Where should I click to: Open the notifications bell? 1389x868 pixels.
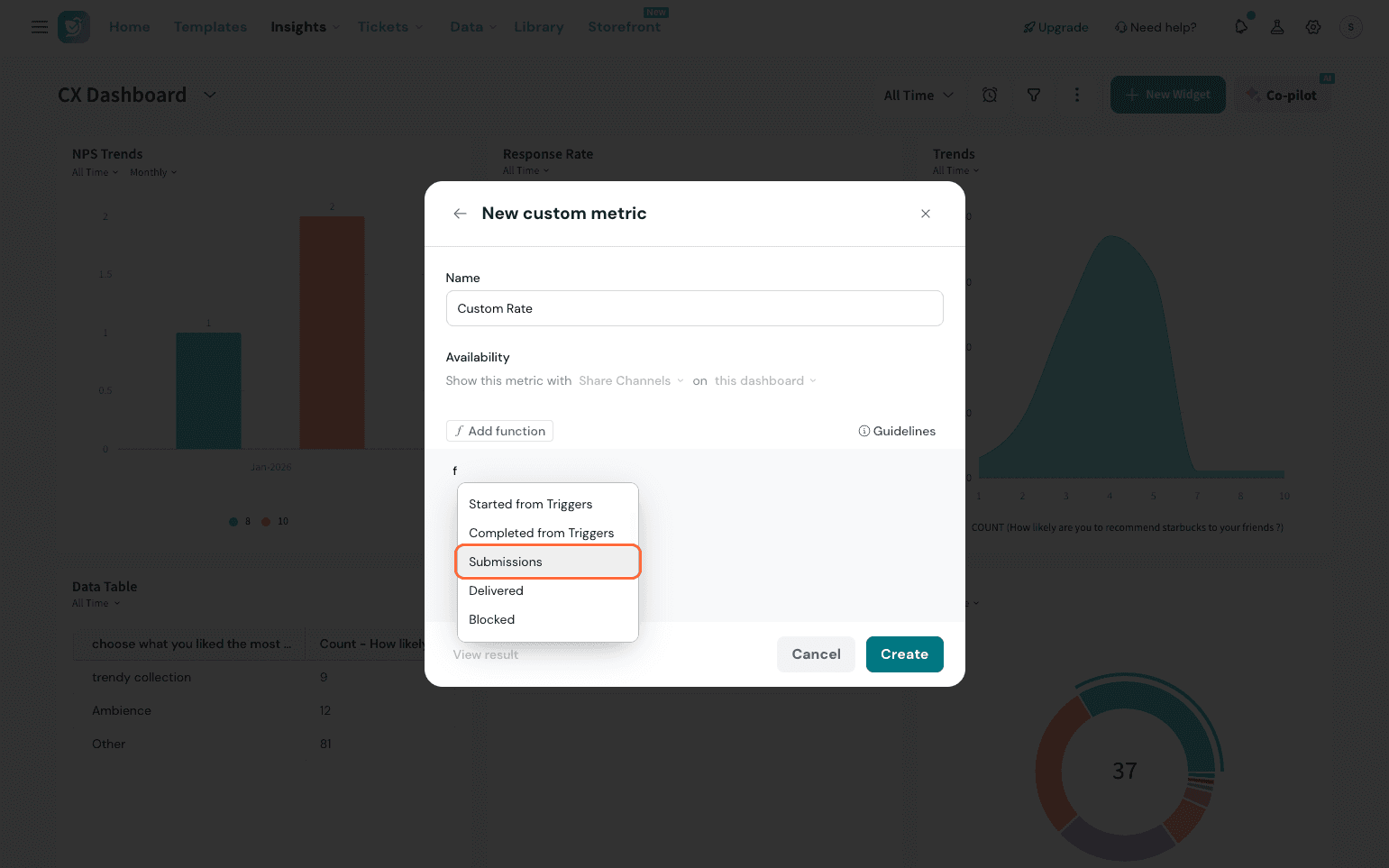(1241, 27)
